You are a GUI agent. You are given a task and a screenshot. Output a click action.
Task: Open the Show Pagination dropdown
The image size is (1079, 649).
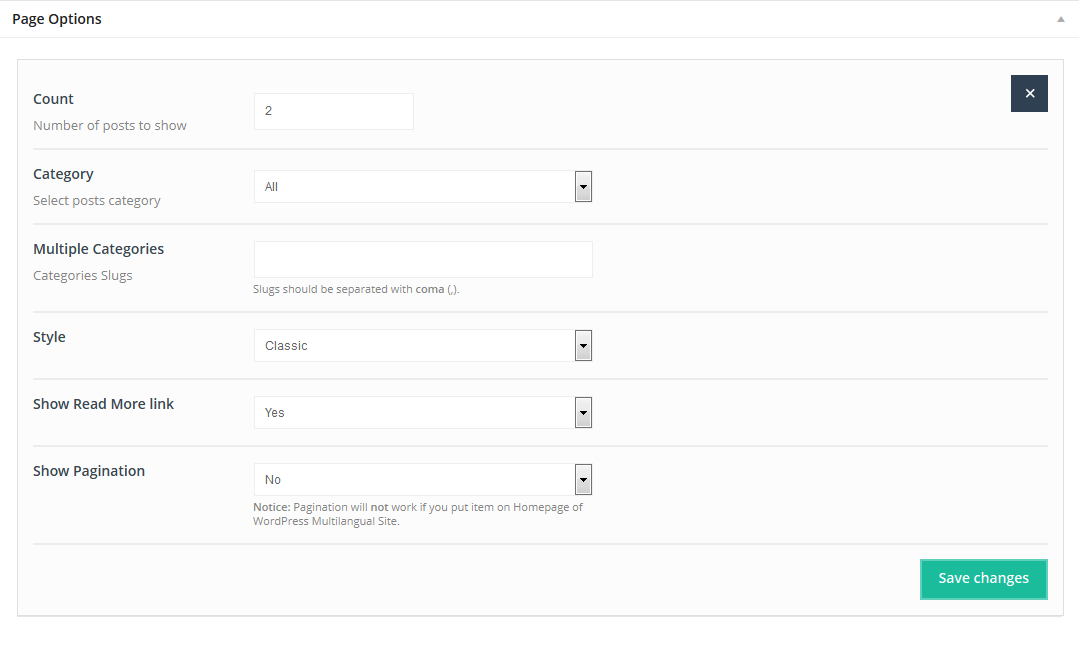coord(422,480)
